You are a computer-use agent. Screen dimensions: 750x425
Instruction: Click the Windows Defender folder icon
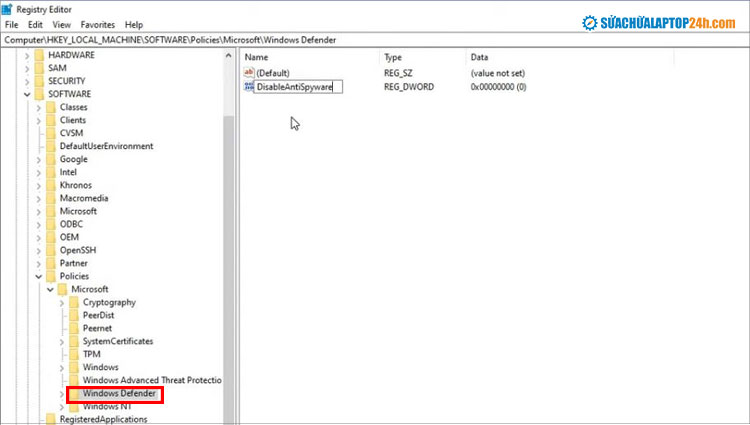click(x=74, y=394)
